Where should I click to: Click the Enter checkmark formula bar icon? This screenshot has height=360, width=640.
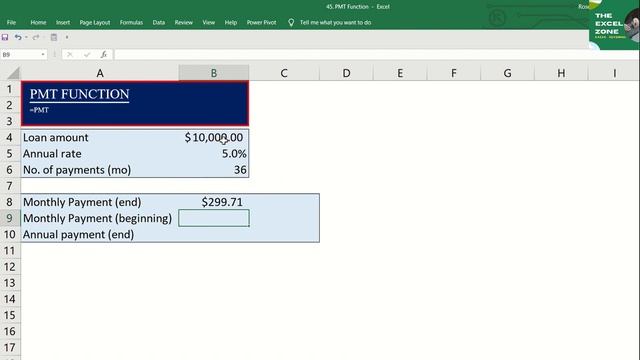click(87, 54)
